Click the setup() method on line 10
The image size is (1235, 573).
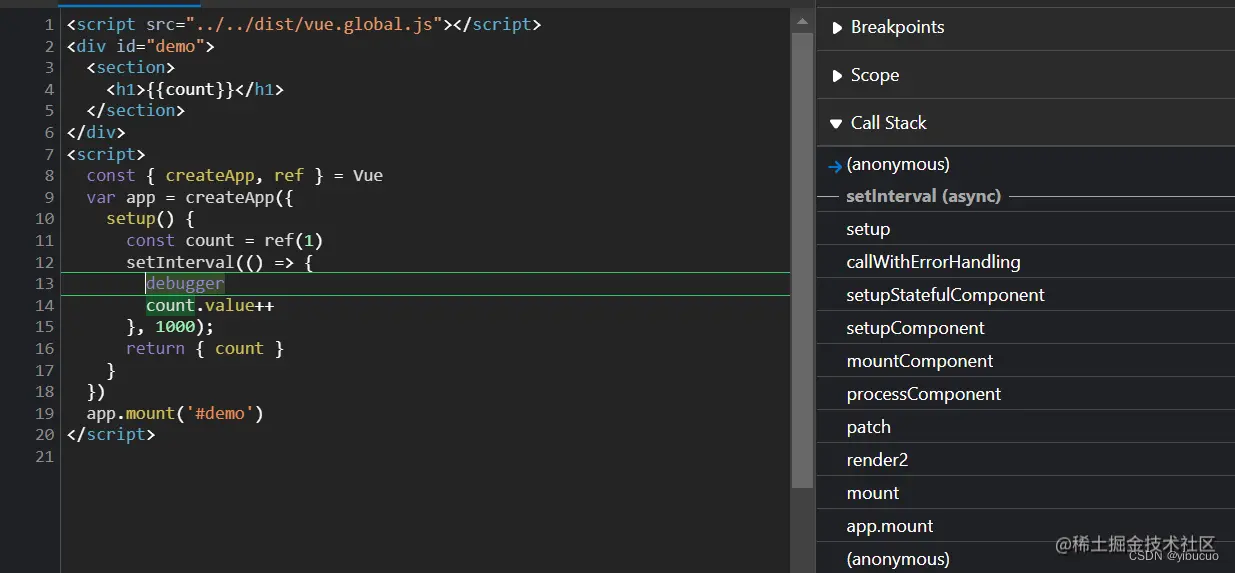pyautogui.click(x=150, y=218)
